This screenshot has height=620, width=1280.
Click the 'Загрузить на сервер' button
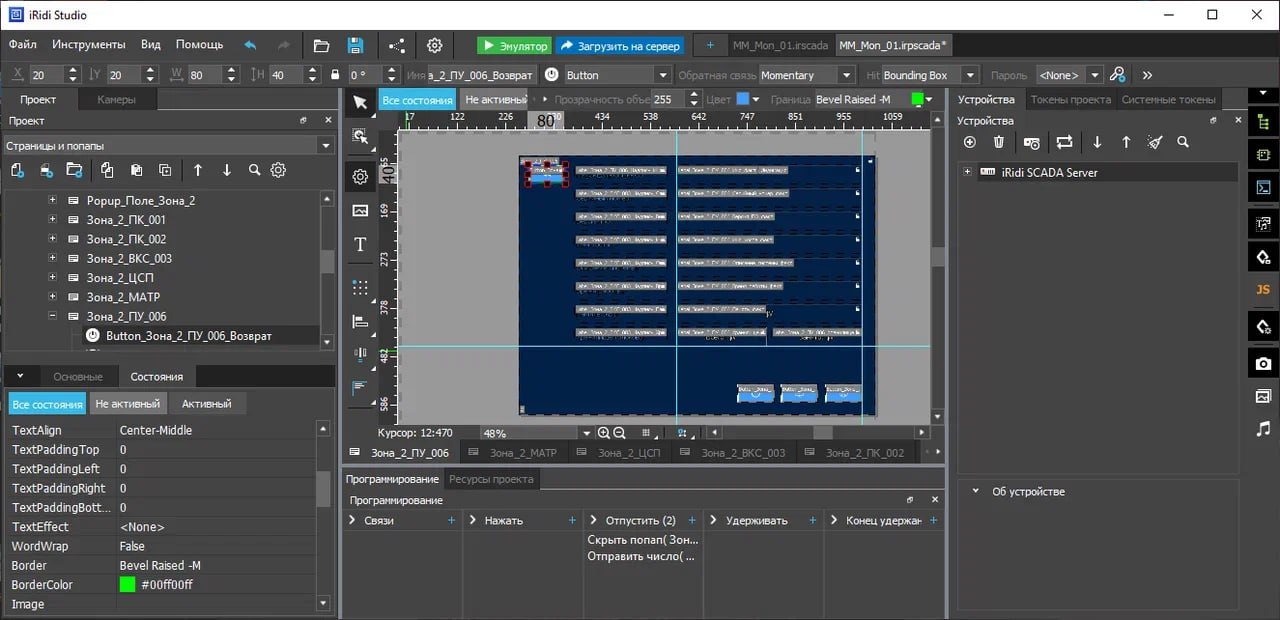coord(620,46)
